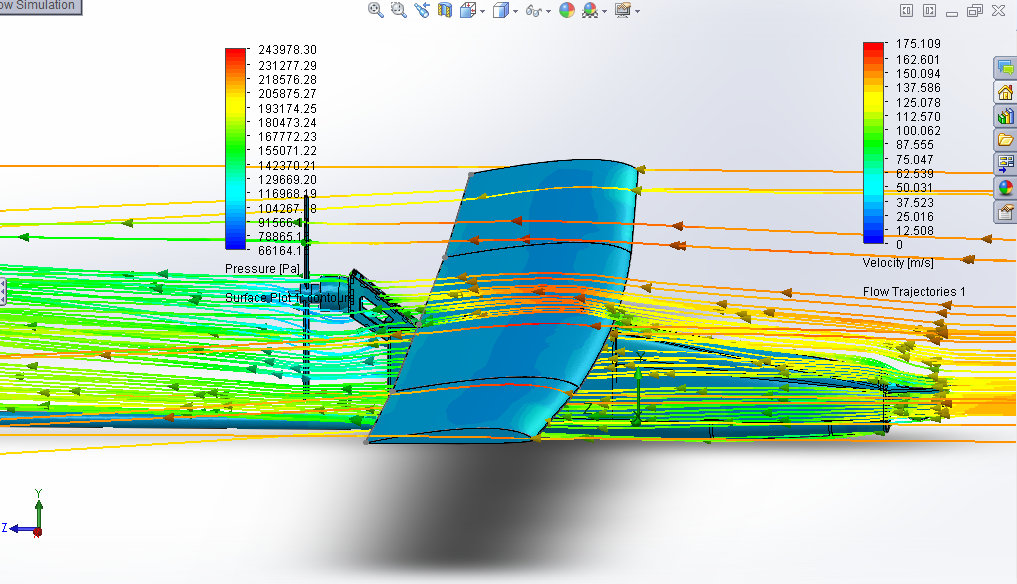
Task: Click the Previous View icon
Action: (x=421, y=10)
